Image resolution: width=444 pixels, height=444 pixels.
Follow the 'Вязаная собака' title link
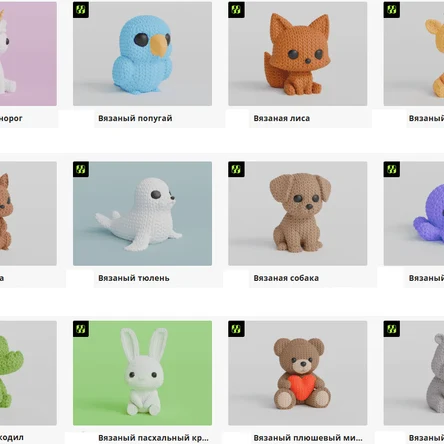tap(286, 278)
